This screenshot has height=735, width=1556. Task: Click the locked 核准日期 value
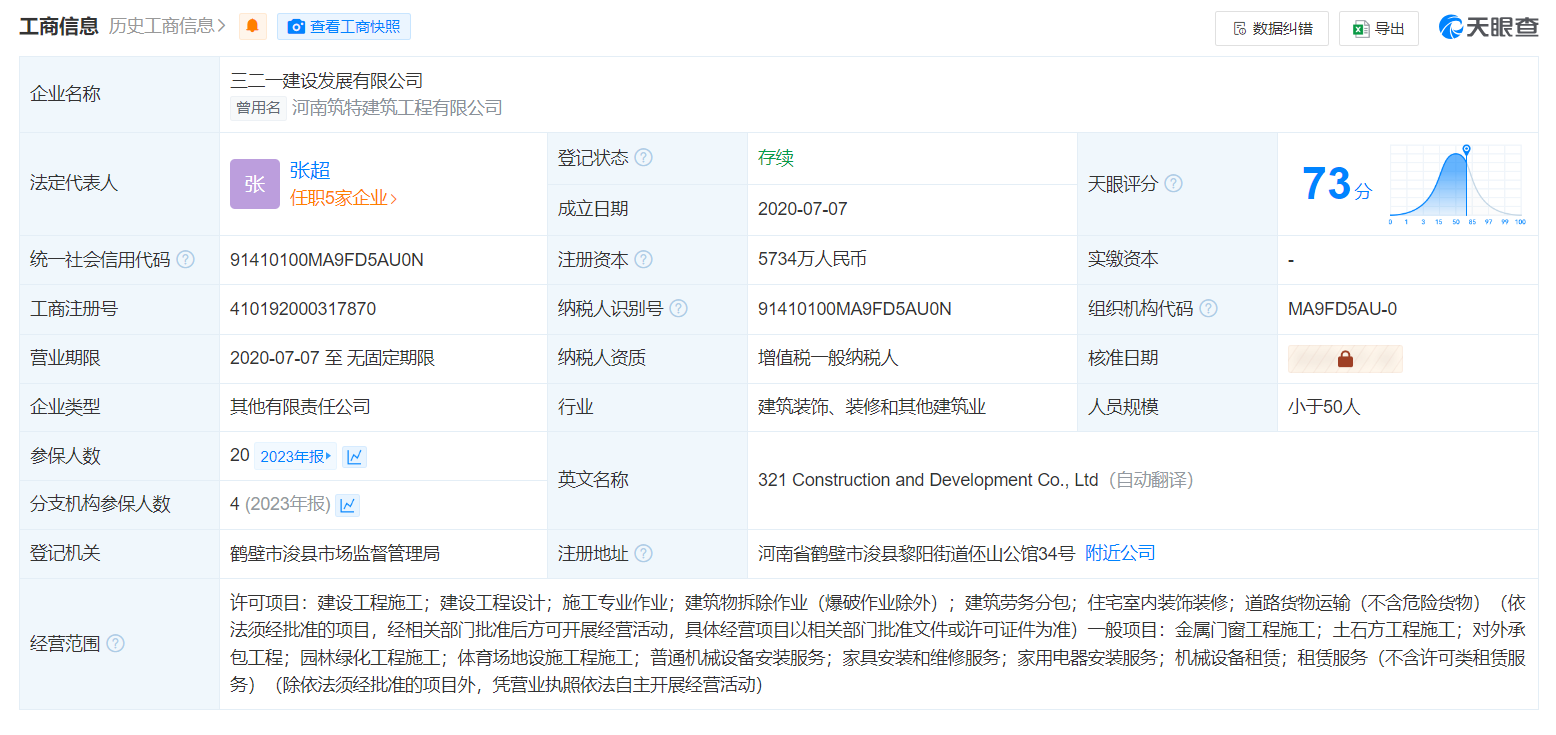tap(1345, 359)
